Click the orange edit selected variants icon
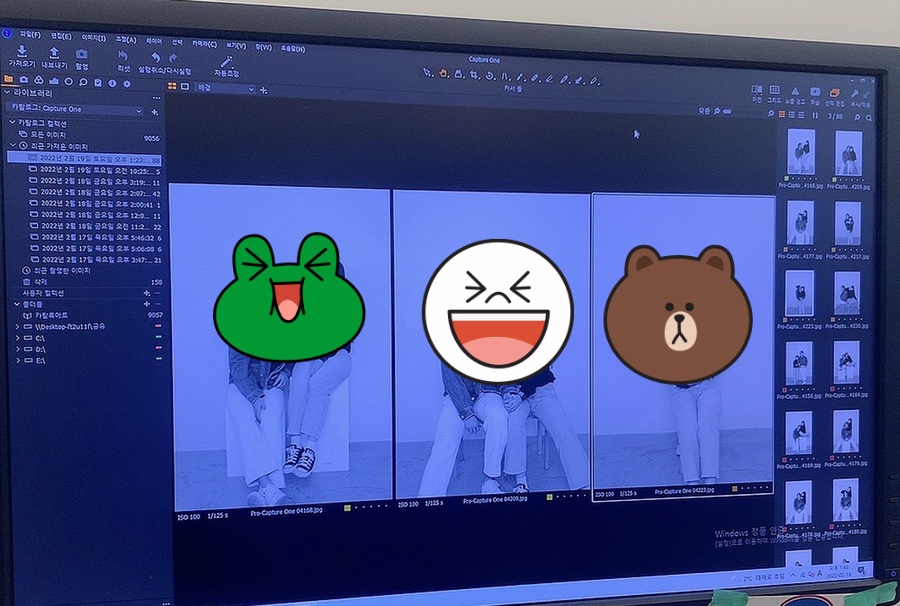Screen dimensions: 900x606 835,92
